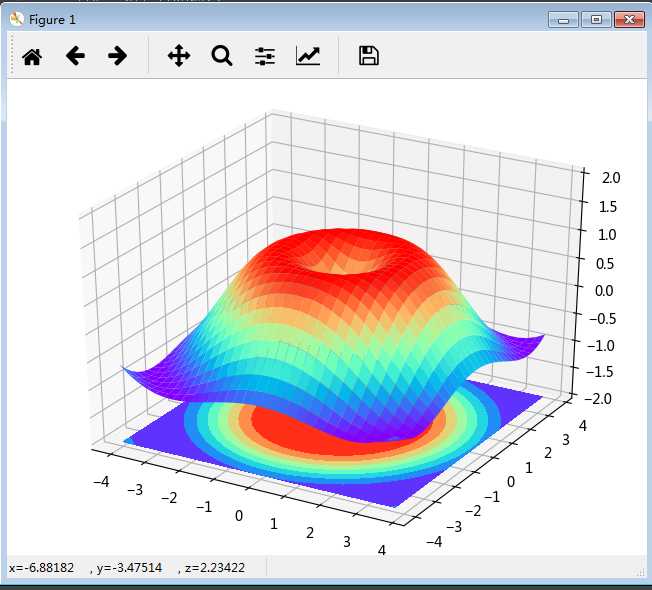Click the y=-3.47514 status readout
This screenshot has width=652, height=590.
129,568
